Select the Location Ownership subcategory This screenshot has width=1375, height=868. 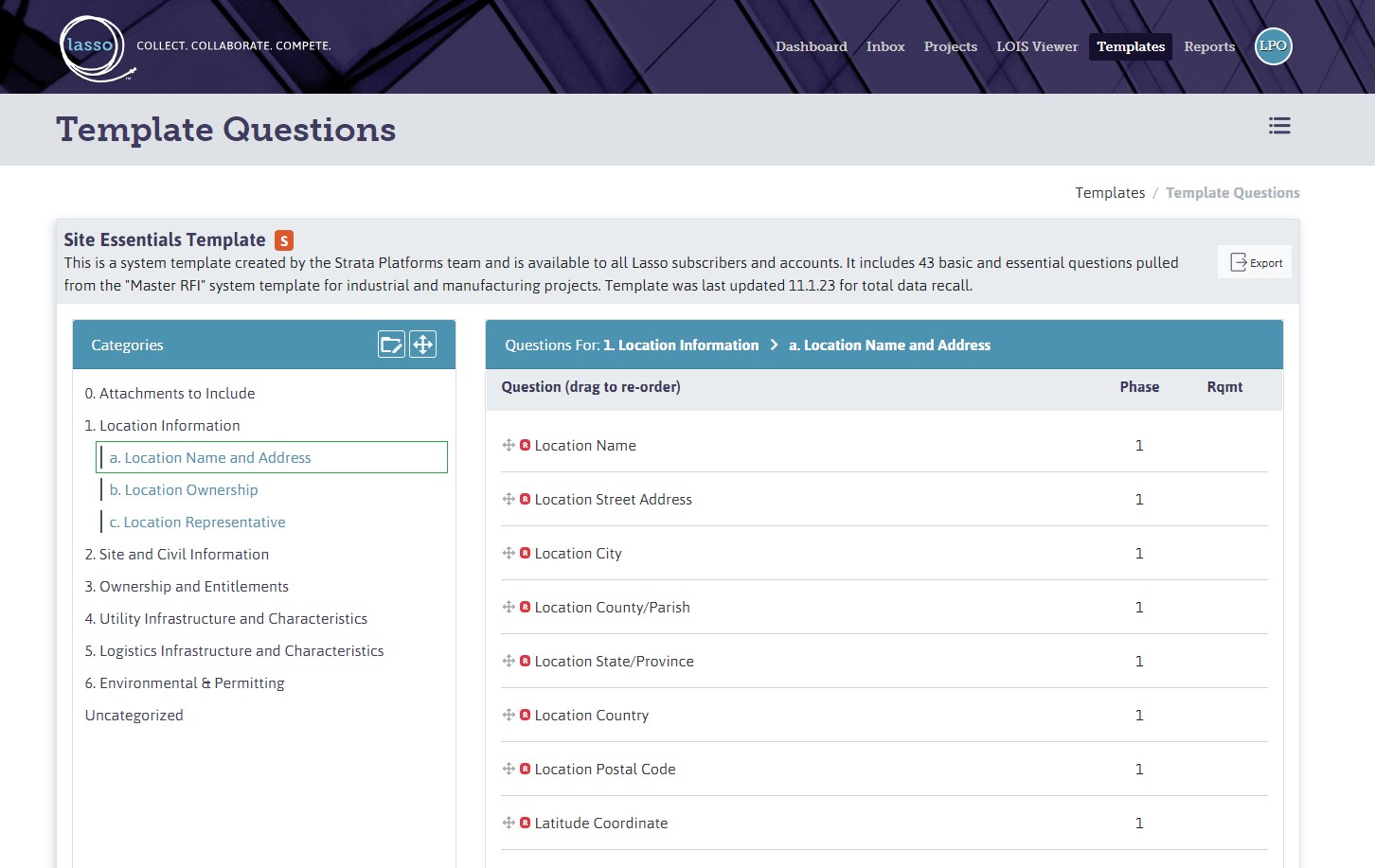tap(184, 489)
